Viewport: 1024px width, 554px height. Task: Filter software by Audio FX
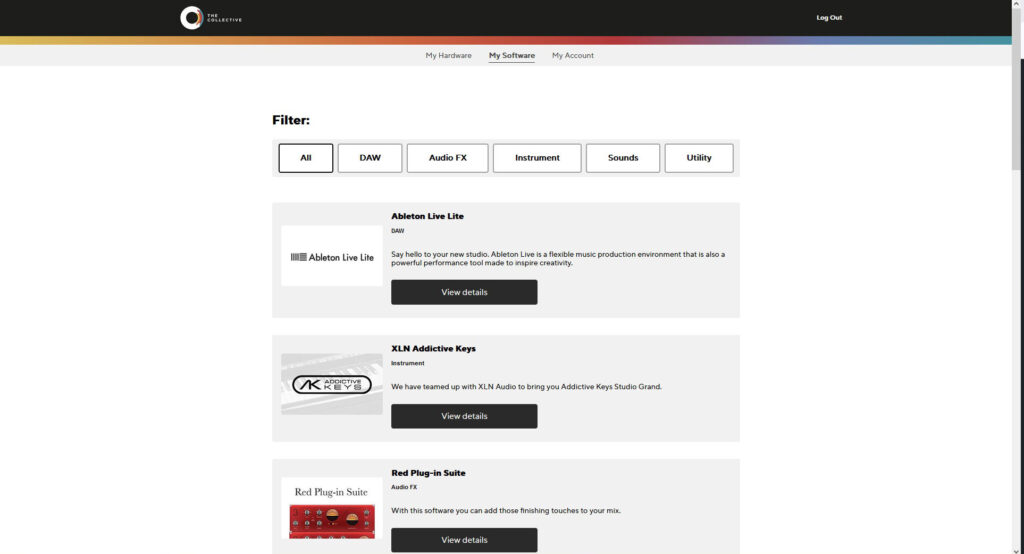click(x=447, y=158)
